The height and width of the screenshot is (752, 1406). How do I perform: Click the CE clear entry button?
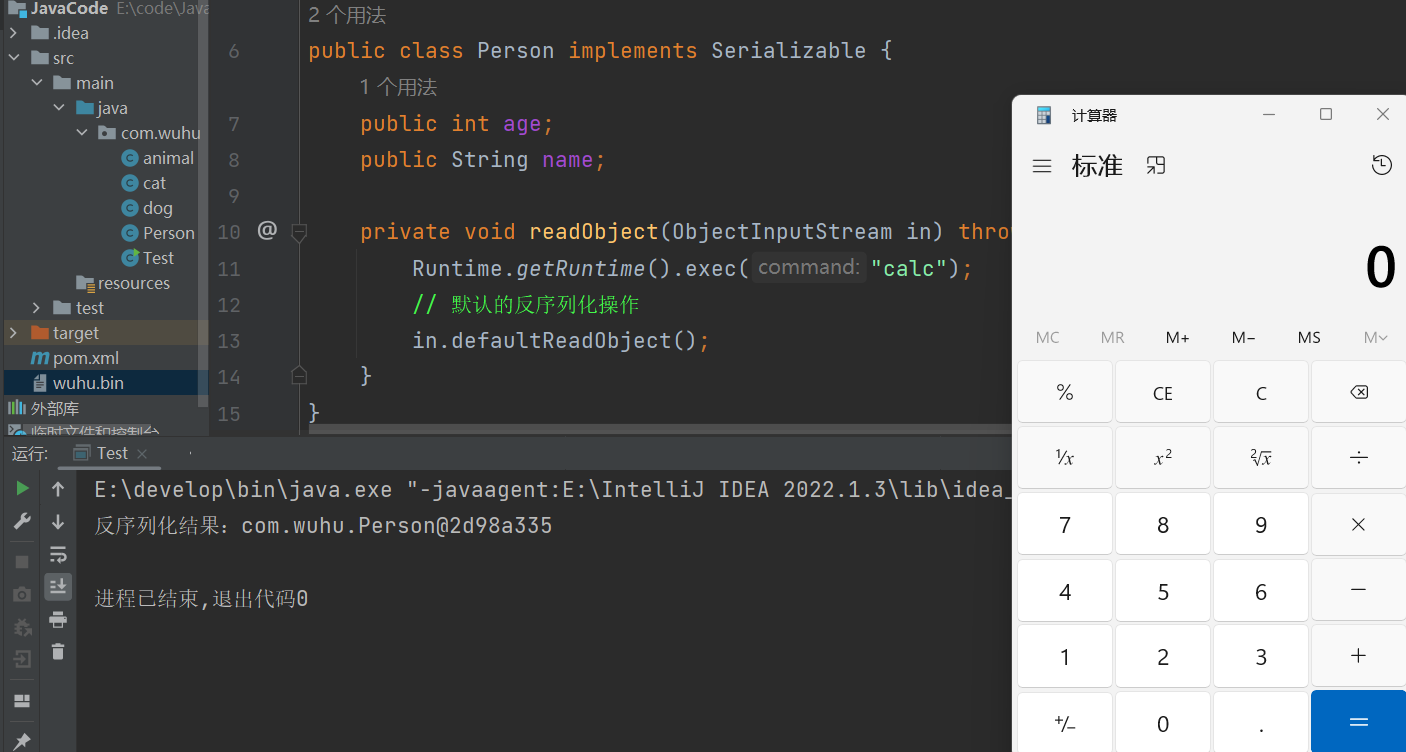(1163, 392)
